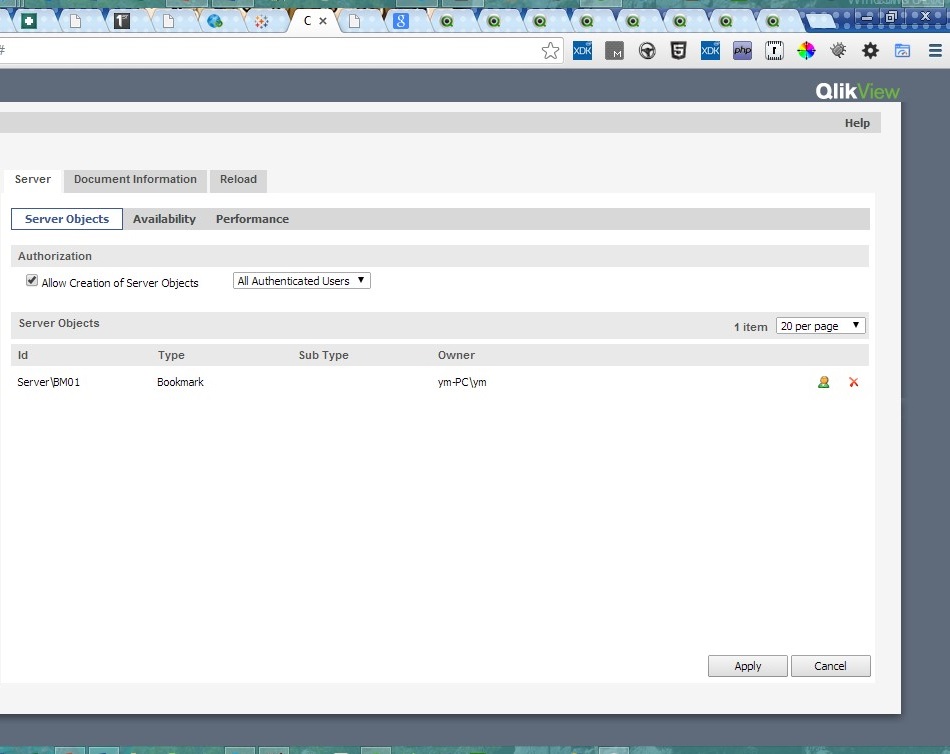This screenshot has height=754, width=950.
Task: Switch to the globe icon browser tab
Action: click(214, 22)
